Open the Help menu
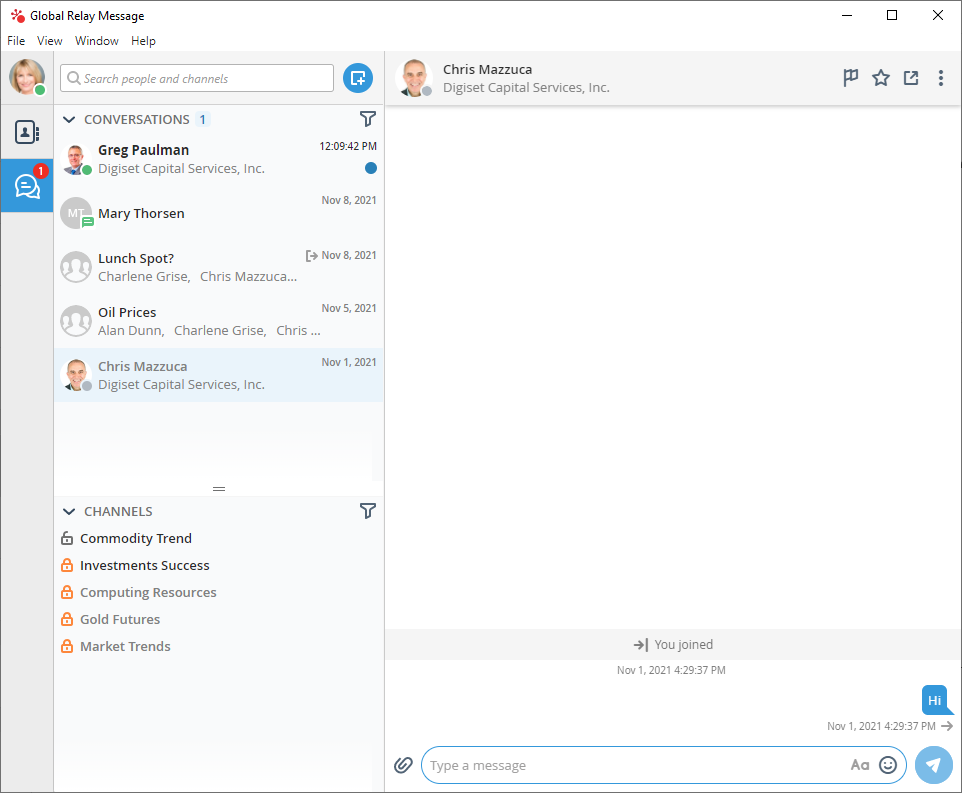Screen dimensions: 962x793 click(143, 40)
